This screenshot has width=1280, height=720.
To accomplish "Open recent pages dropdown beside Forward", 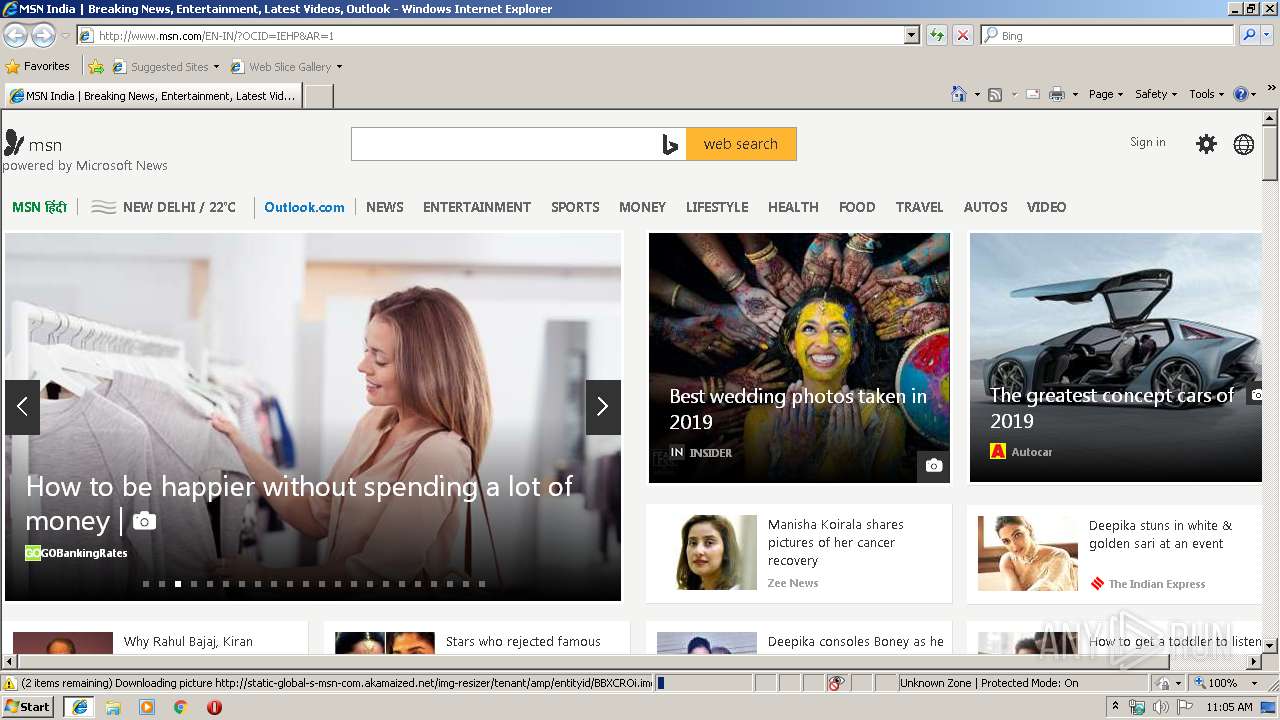I will click(65, 36).
